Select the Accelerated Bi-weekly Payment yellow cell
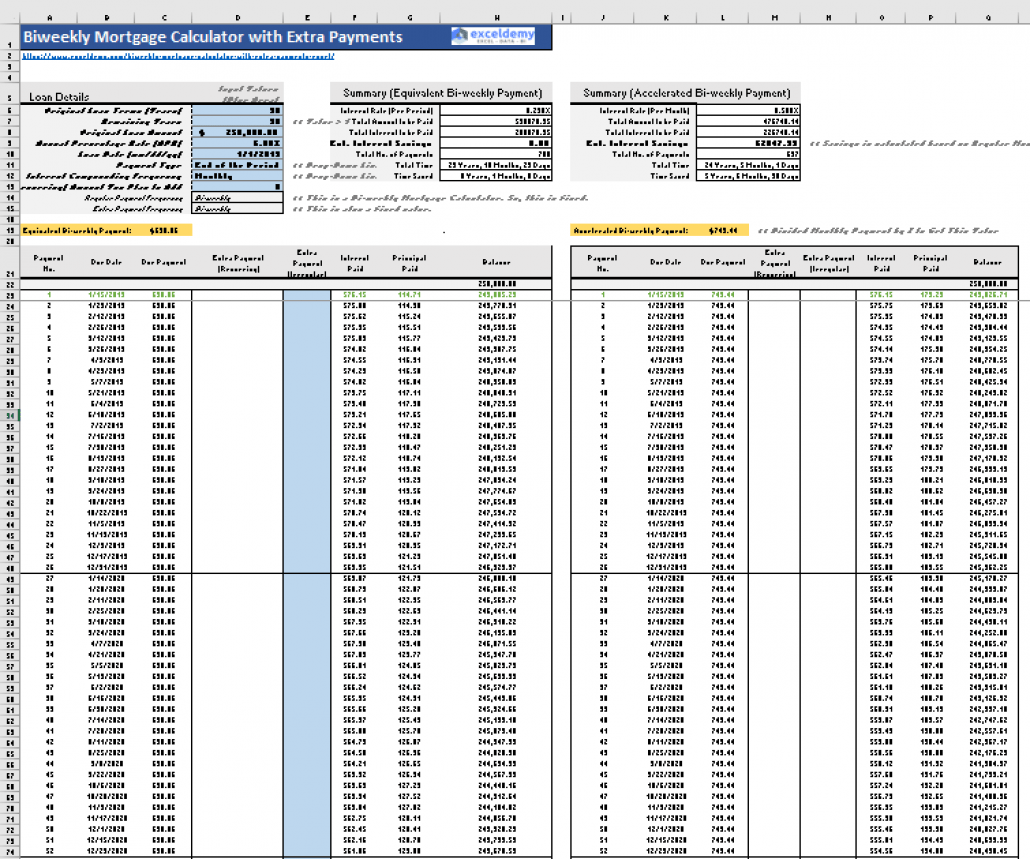The height and width of the screenshot is (859, 1030). [x=659, y=231]
